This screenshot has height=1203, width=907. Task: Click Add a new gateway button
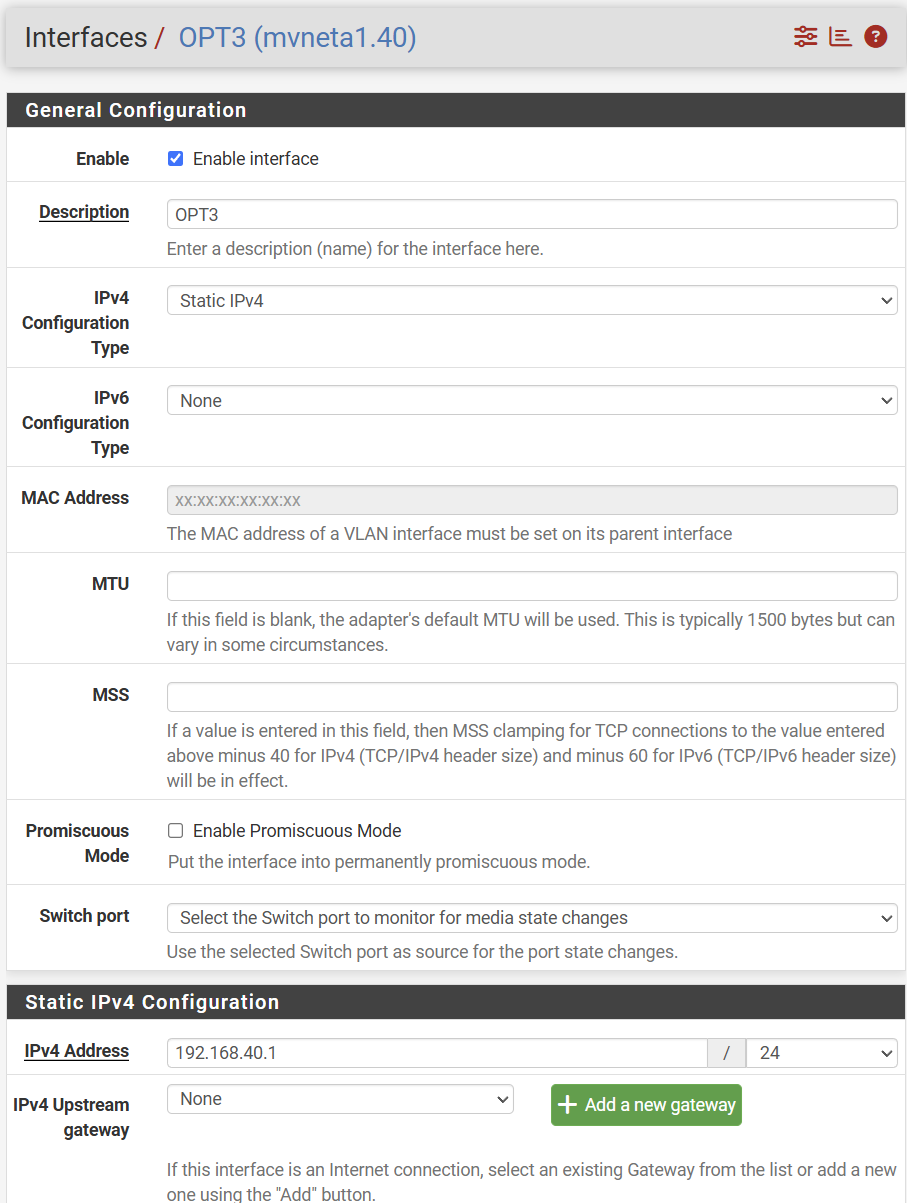click(646, 1105)
